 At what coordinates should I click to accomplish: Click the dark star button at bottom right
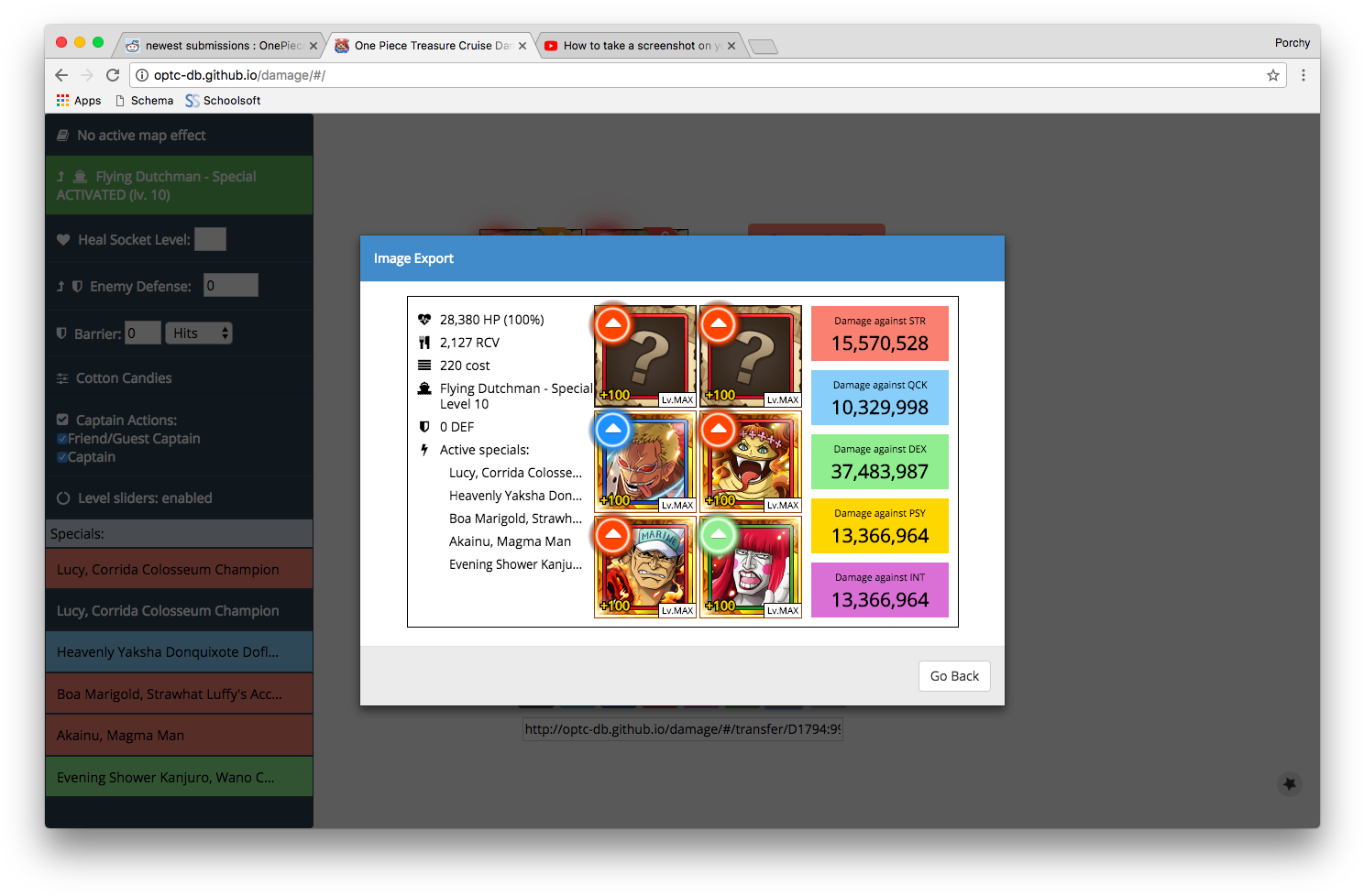[1290, 784]
